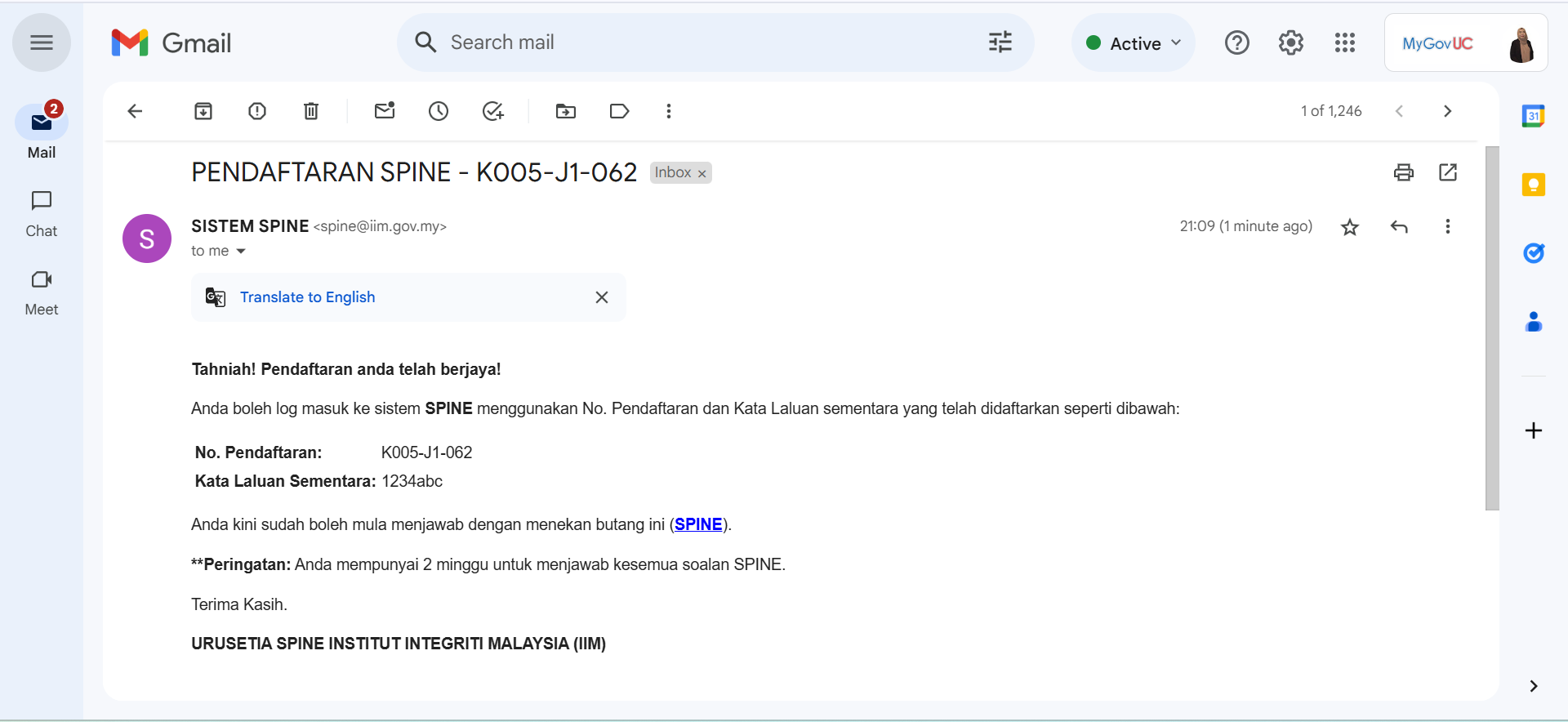The height and width of the screenshot is (722, 1568).
Task: Mark the email as unread
Action: coord(385,111)
